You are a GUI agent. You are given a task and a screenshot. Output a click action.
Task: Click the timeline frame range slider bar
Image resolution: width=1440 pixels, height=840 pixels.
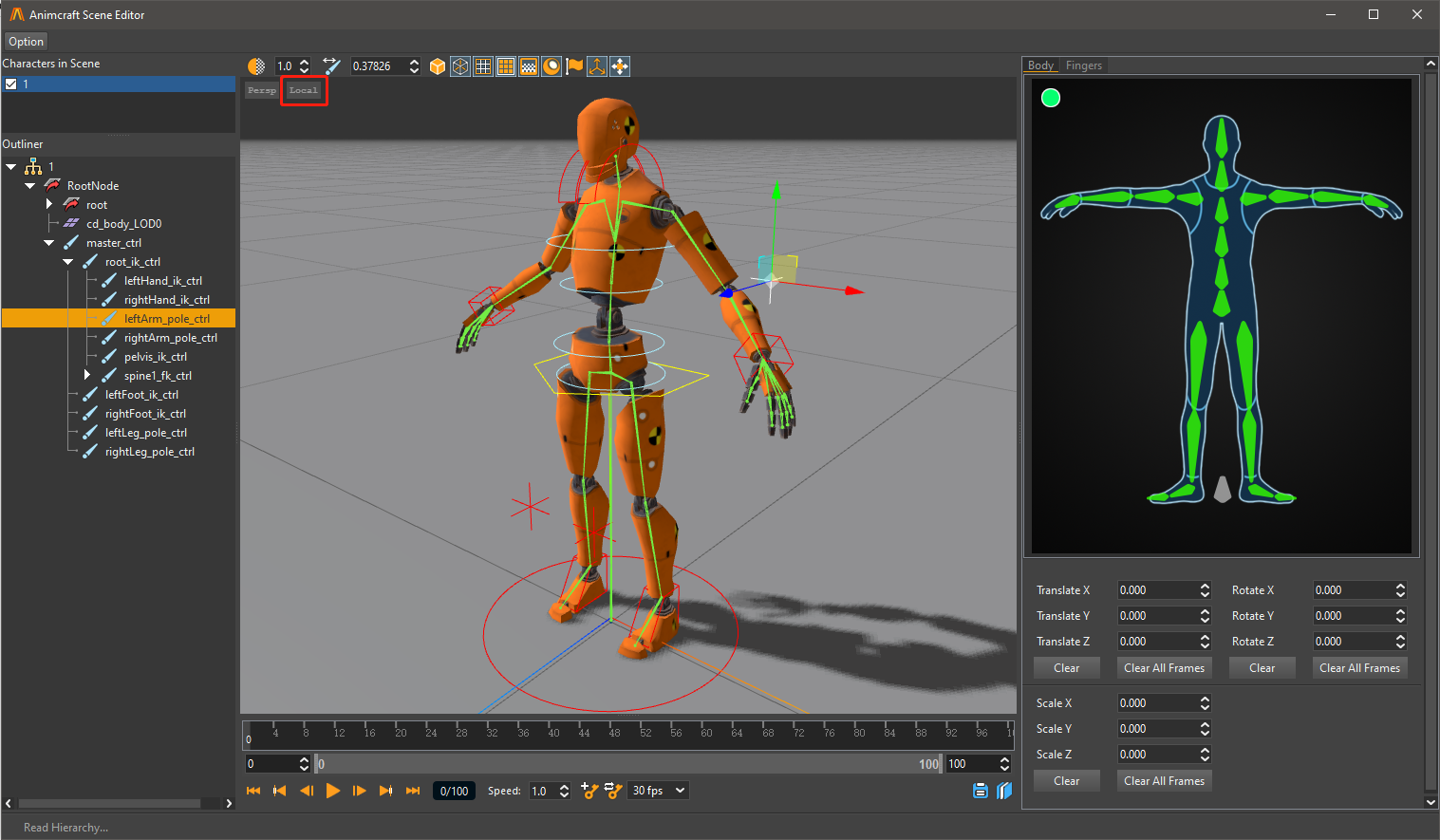click(x=628, y=764)
